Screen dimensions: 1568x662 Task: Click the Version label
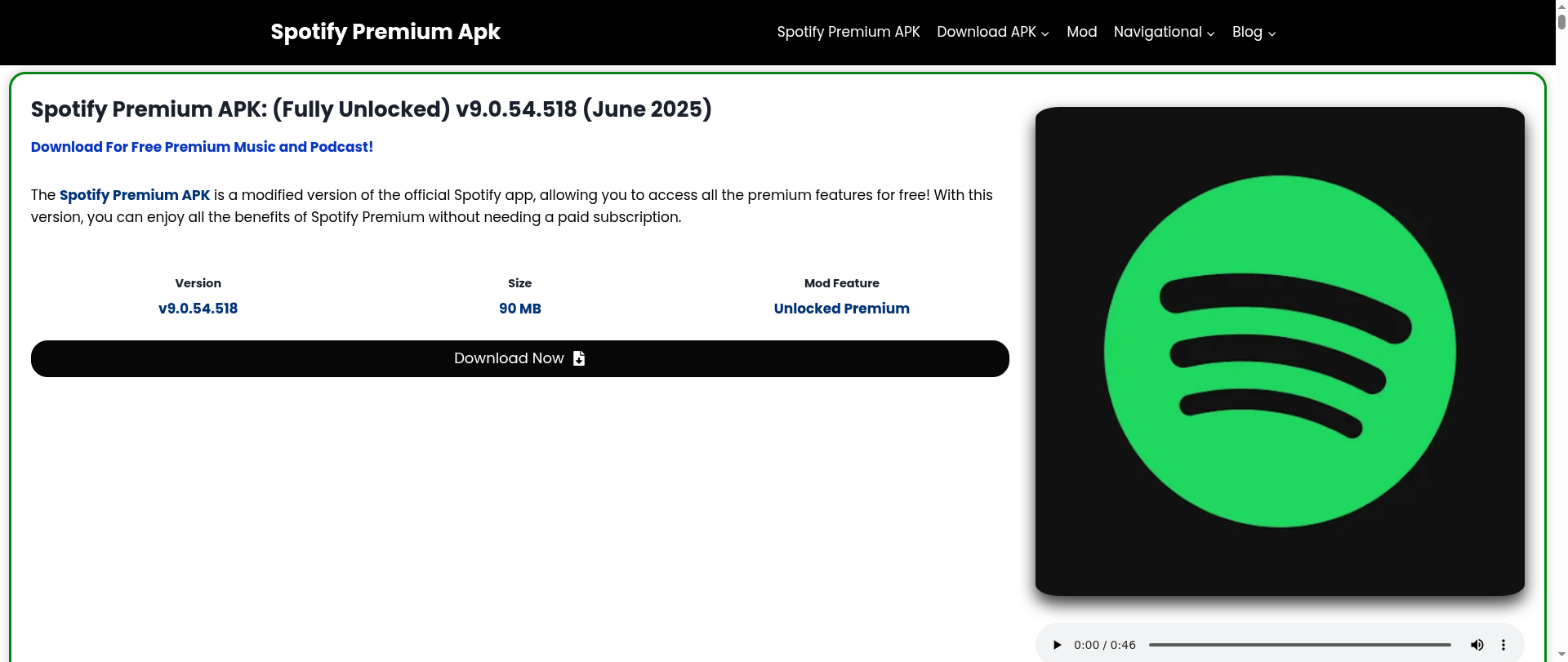pyautogui.click(x=198, y=283)
